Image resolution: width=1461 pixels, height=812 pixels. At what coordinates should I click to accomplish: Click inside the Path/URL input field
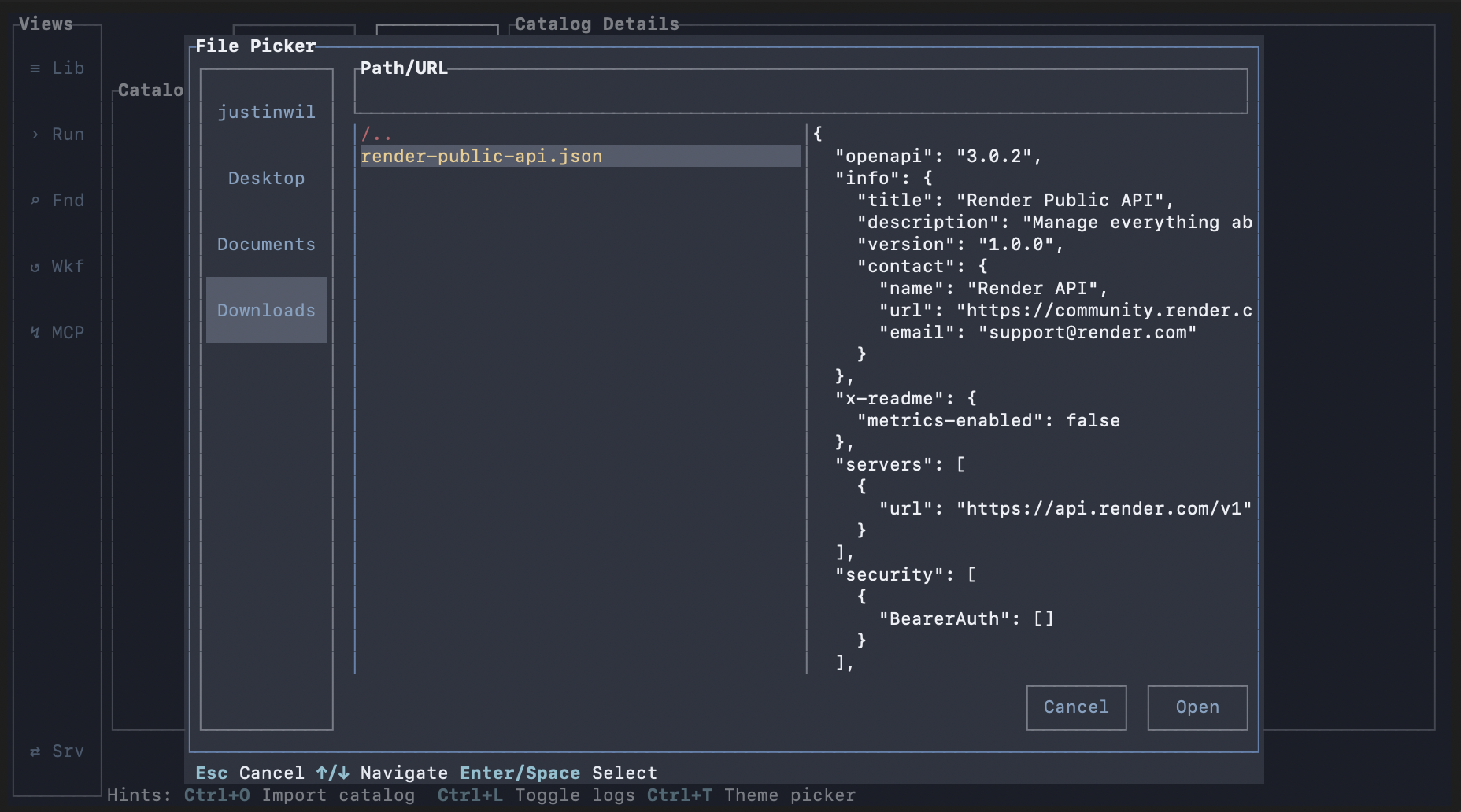coord(801,90)
